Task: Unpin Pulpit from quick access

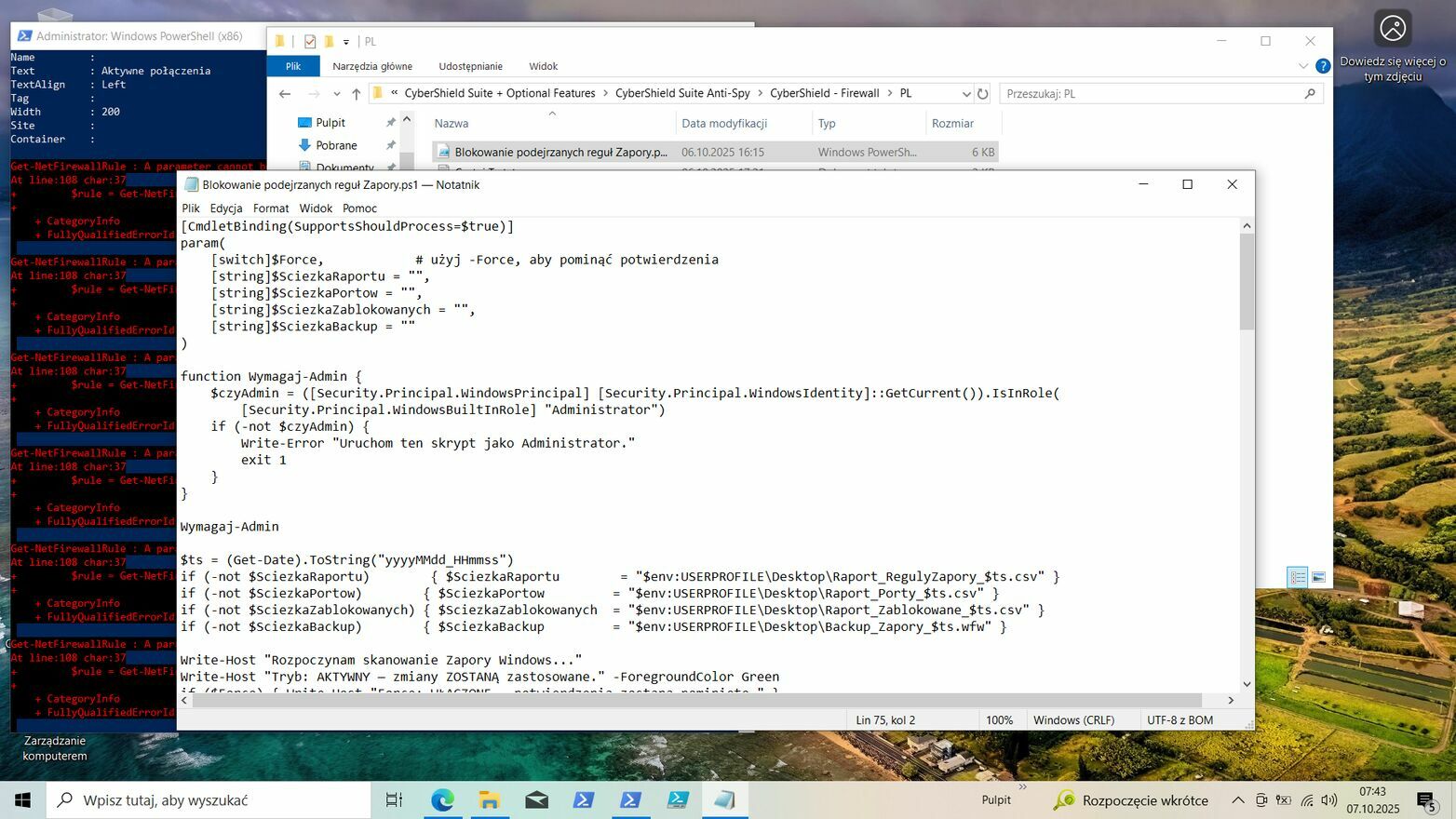Action: [x=391, y=123]
